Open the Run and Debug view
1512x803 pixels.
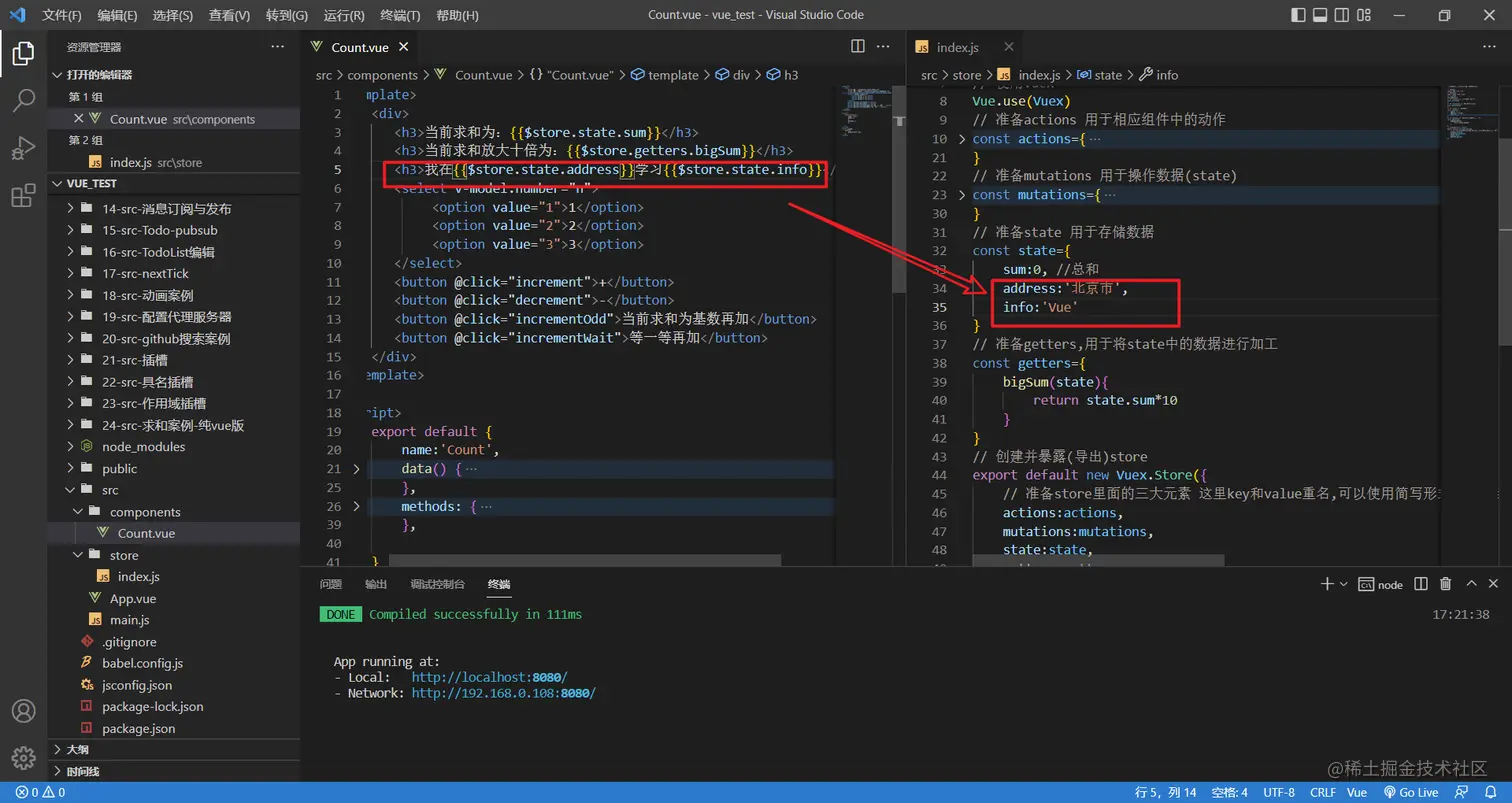23,148
